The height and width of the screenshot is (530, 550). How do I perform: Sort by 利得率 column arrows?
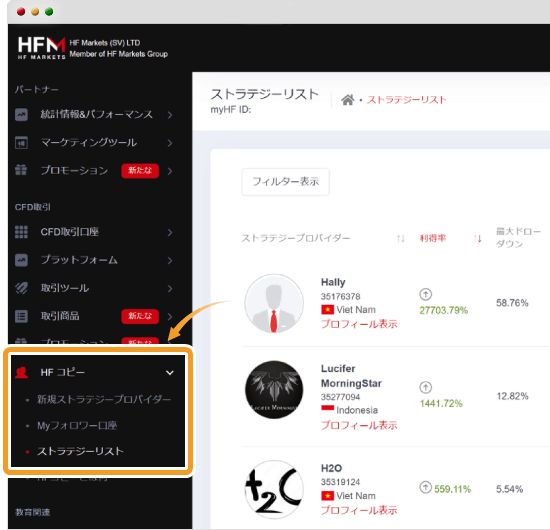tap(477, 239)
